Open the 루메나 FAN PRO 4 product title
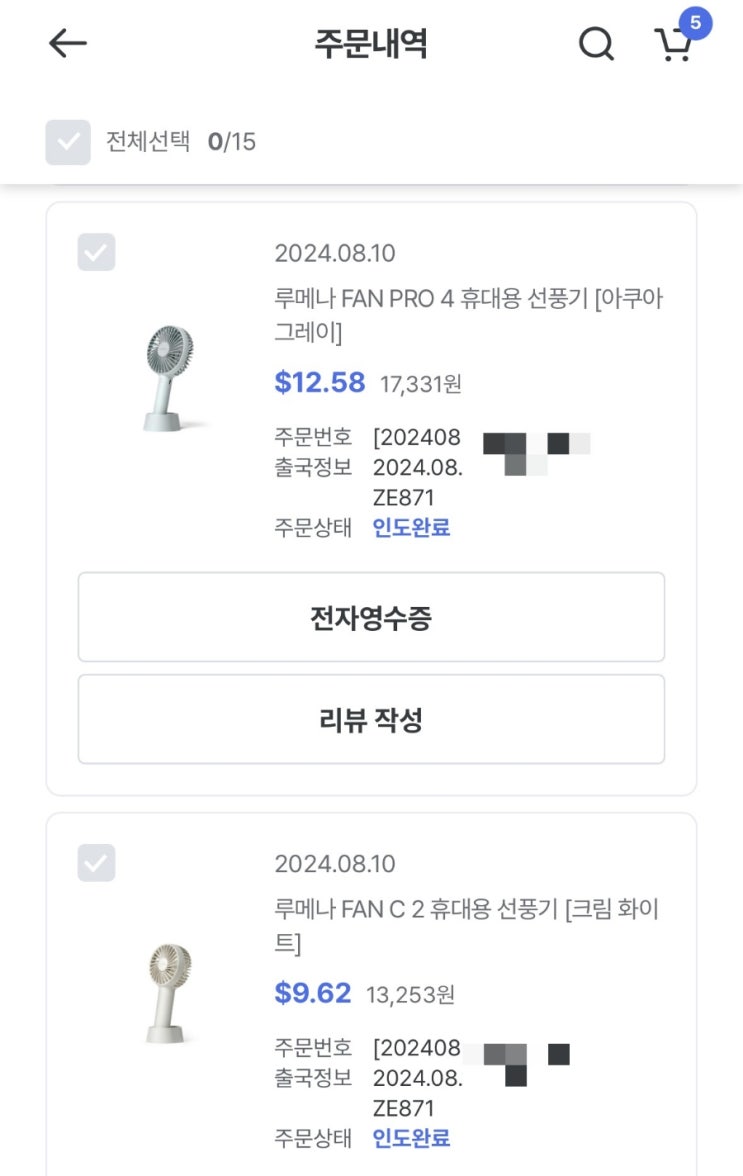743x1176 pixels. [x=468, y=314]
